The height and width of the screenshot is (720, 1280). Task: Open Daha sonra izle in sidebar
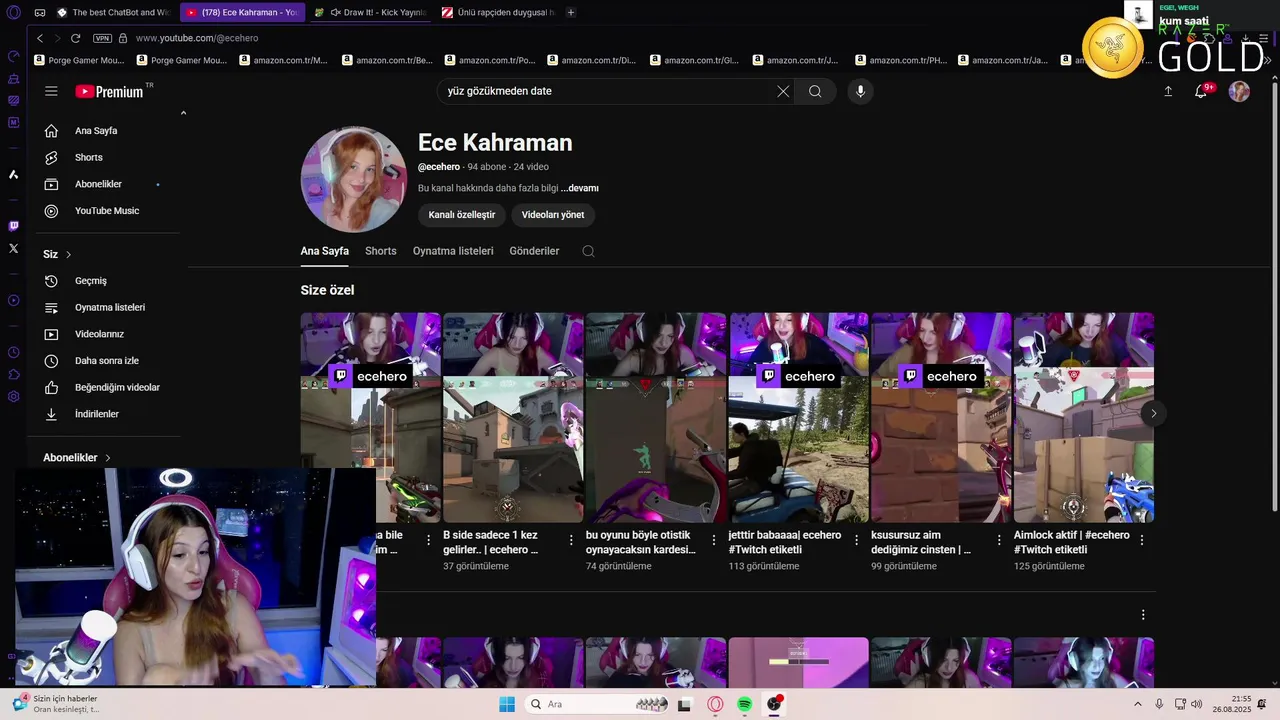[x=106, y=361]
